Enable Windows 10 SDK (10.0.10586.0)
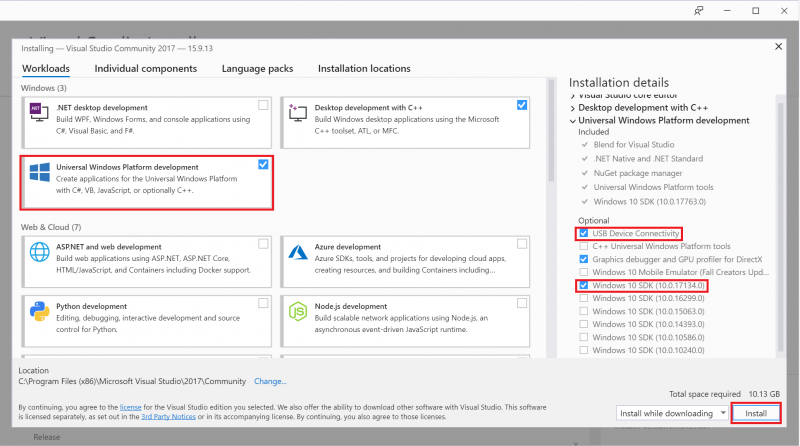 (584, 337)
